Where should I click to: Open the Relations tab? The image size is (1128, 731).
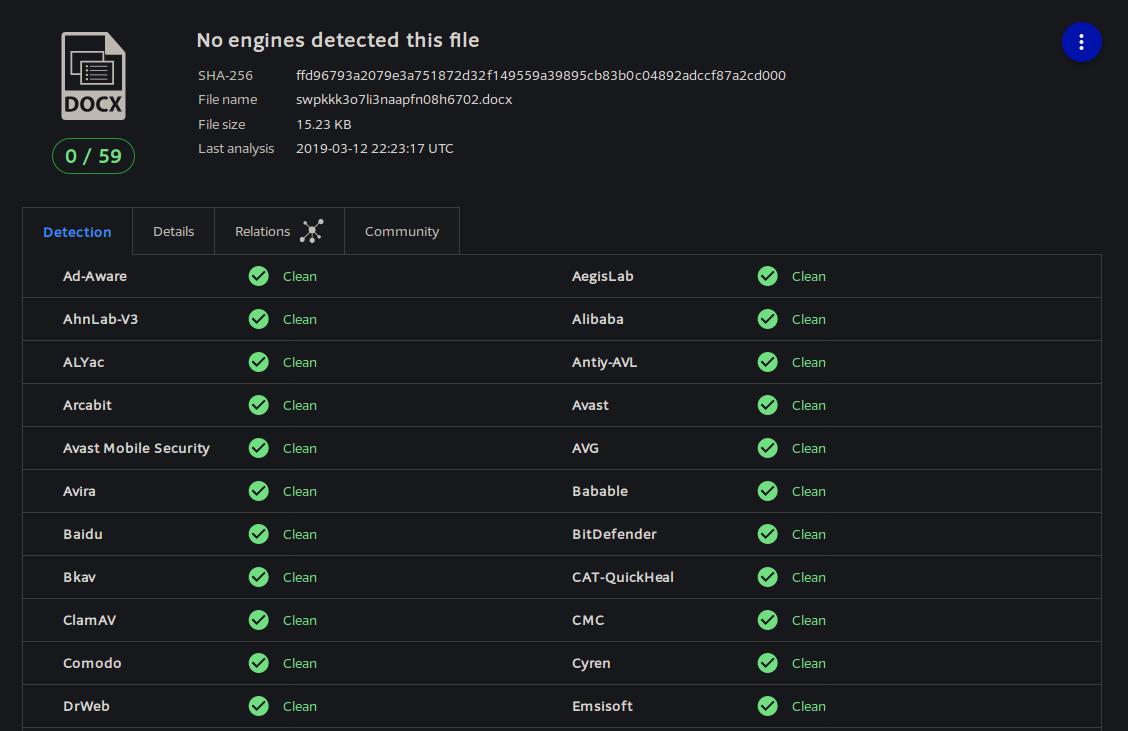coord(279,232)
